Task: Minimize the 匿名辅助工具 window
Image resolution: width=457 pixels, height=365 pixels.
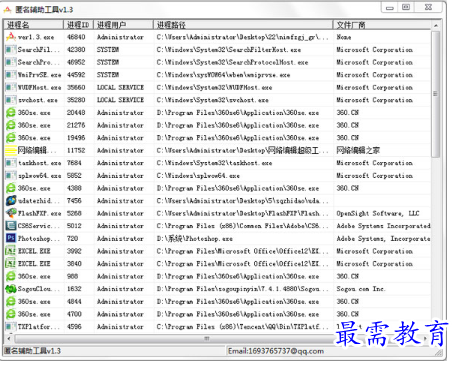Action: 390,8
